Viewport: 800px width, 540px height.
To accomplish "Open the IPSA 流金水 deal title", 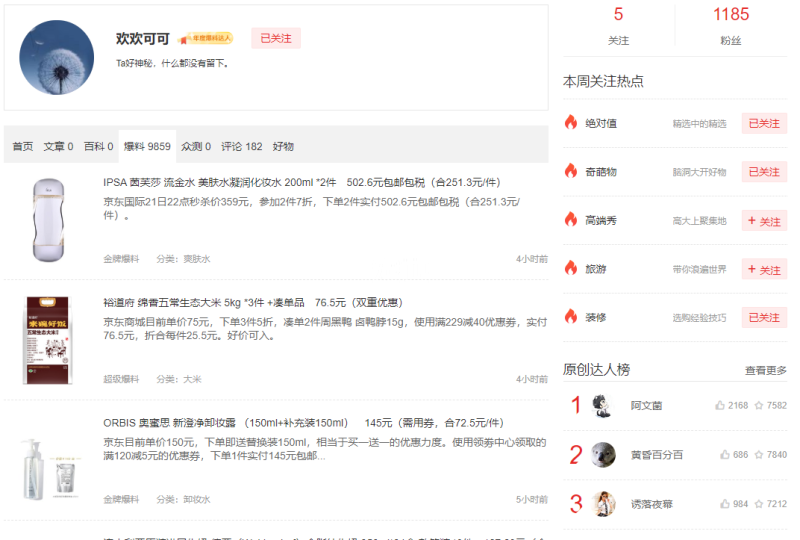I will (x=301, y=183).
